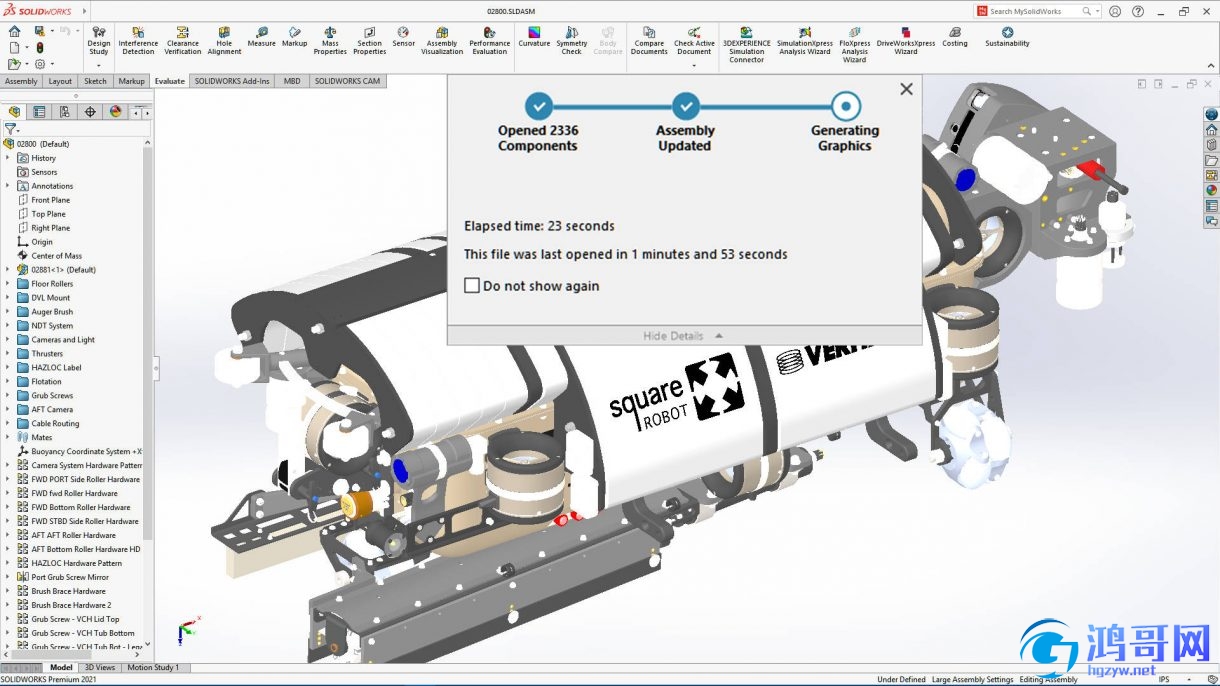Switch to FeatureManager design tree tab
Viewport: 1220px width, 686px height.
click(14, 112)
